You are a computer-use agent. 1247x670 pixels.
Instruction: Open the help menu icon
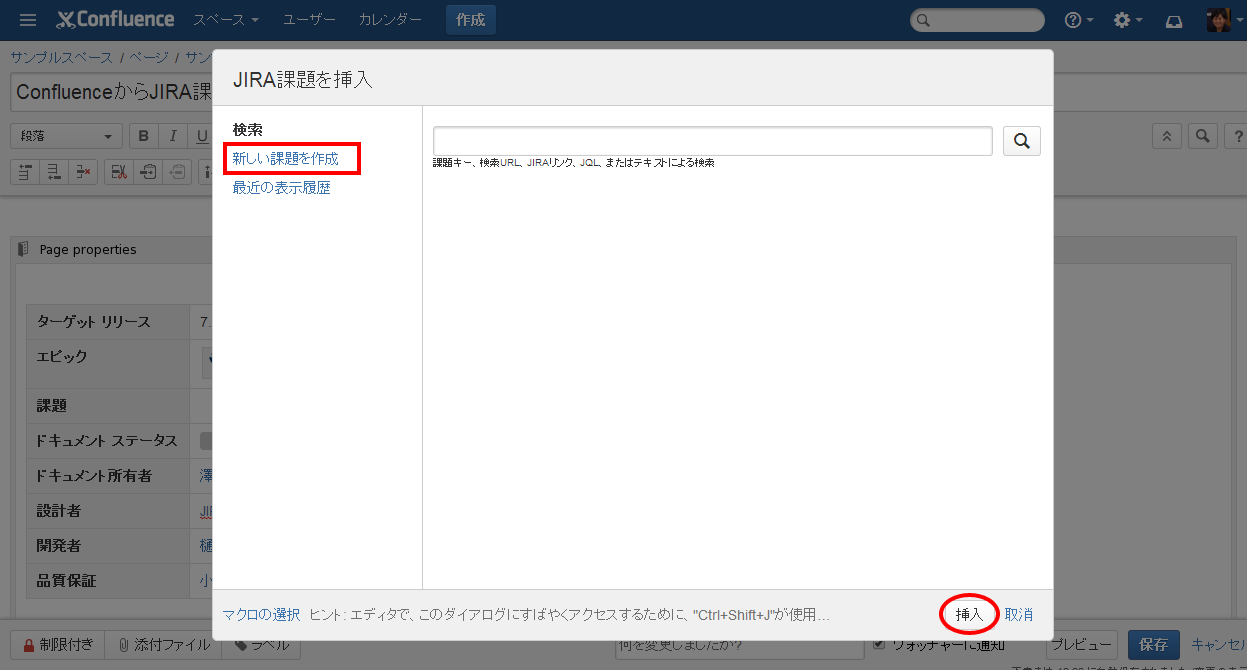[1078, 20]
